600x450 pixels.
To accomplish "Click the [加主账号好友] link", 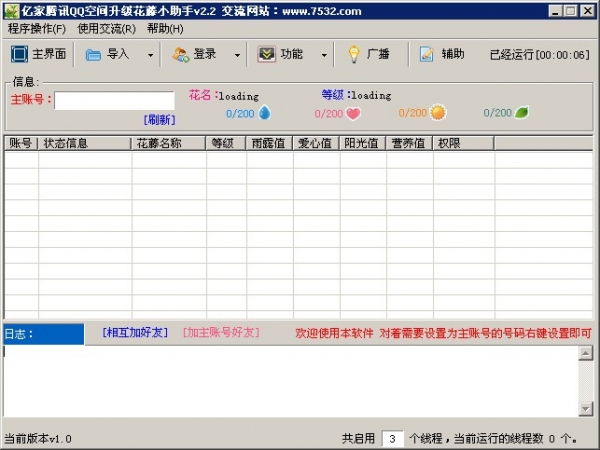I will 221,333.
